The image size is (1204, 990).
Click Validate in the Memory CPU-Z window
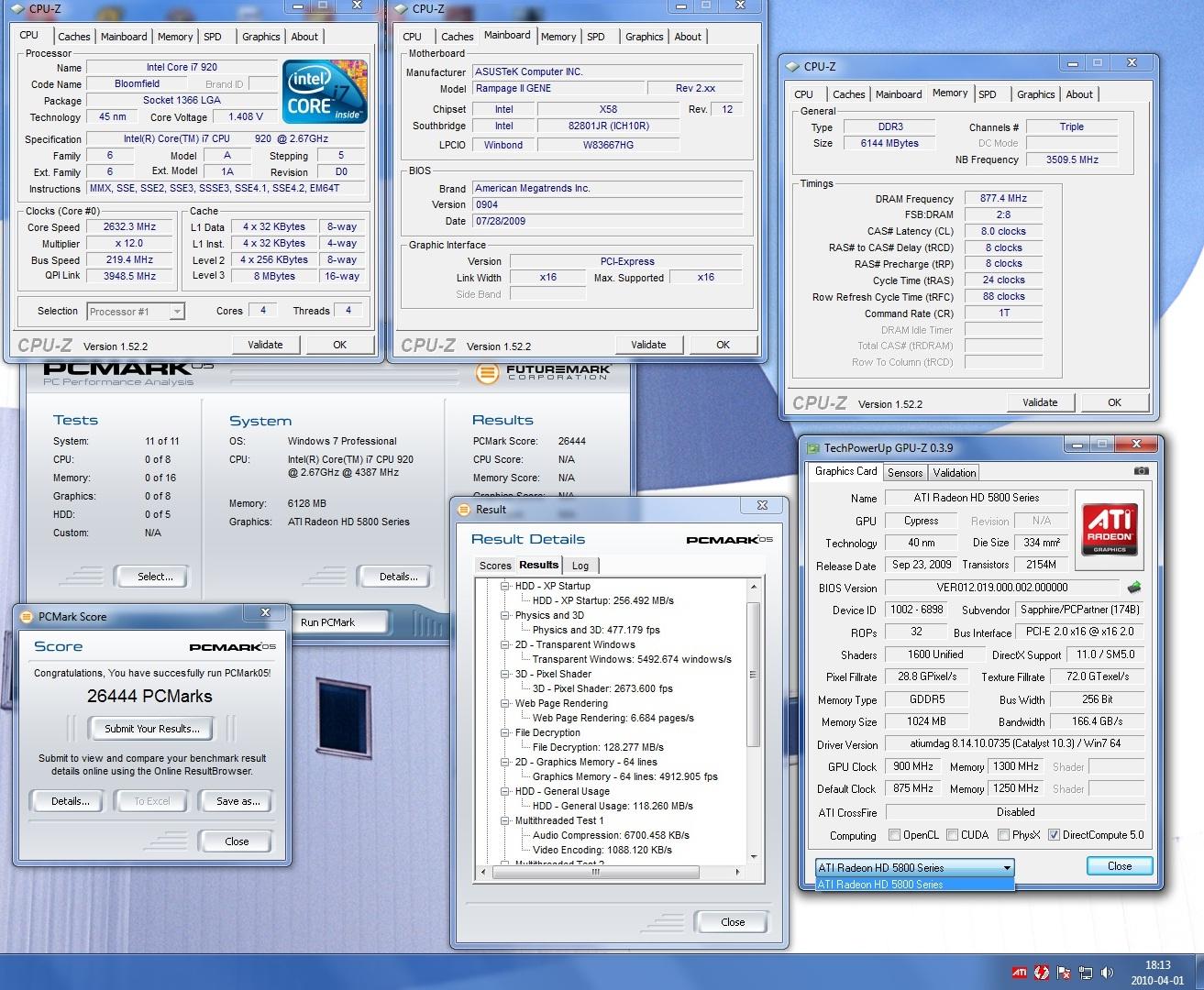1040,402
